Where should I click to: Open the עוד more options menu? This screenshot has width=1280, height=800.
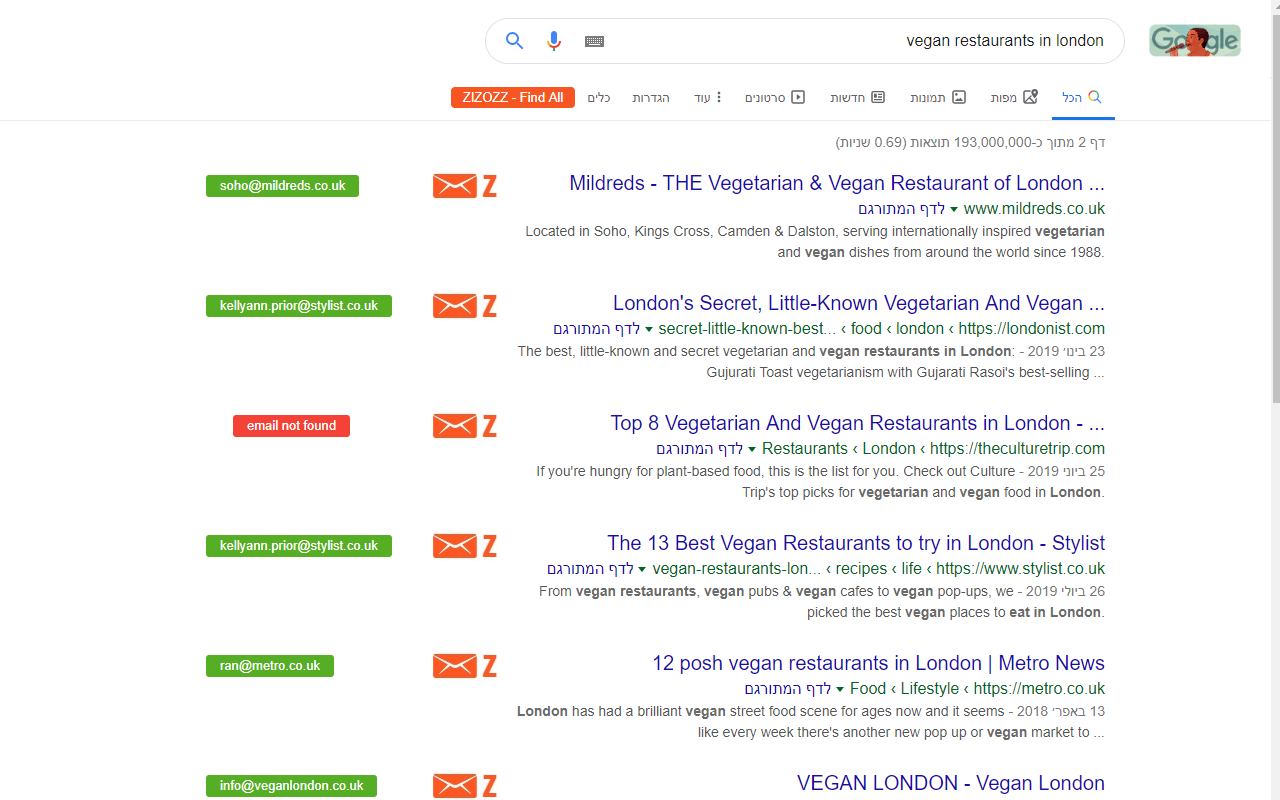tap(708, 96)
